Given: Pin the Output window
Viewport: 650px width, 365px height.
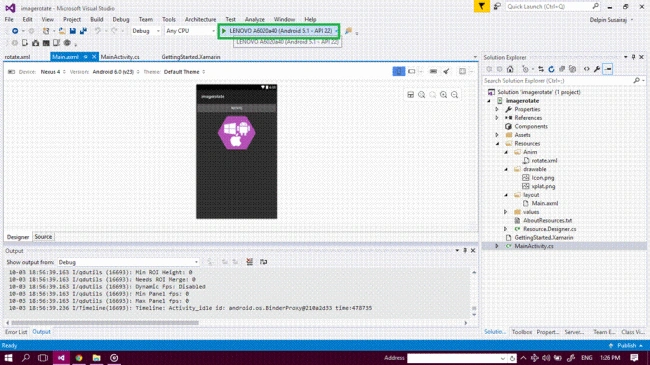Looking at the screenshot, I should (x=465, y=251).
